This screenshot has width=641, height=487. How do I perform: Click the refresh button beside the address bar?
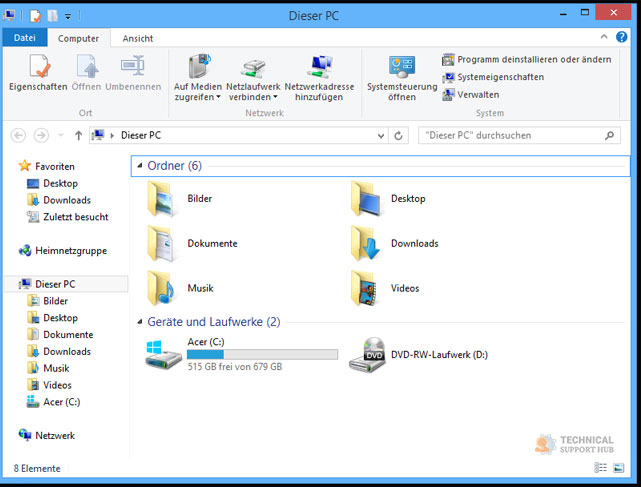399,136
